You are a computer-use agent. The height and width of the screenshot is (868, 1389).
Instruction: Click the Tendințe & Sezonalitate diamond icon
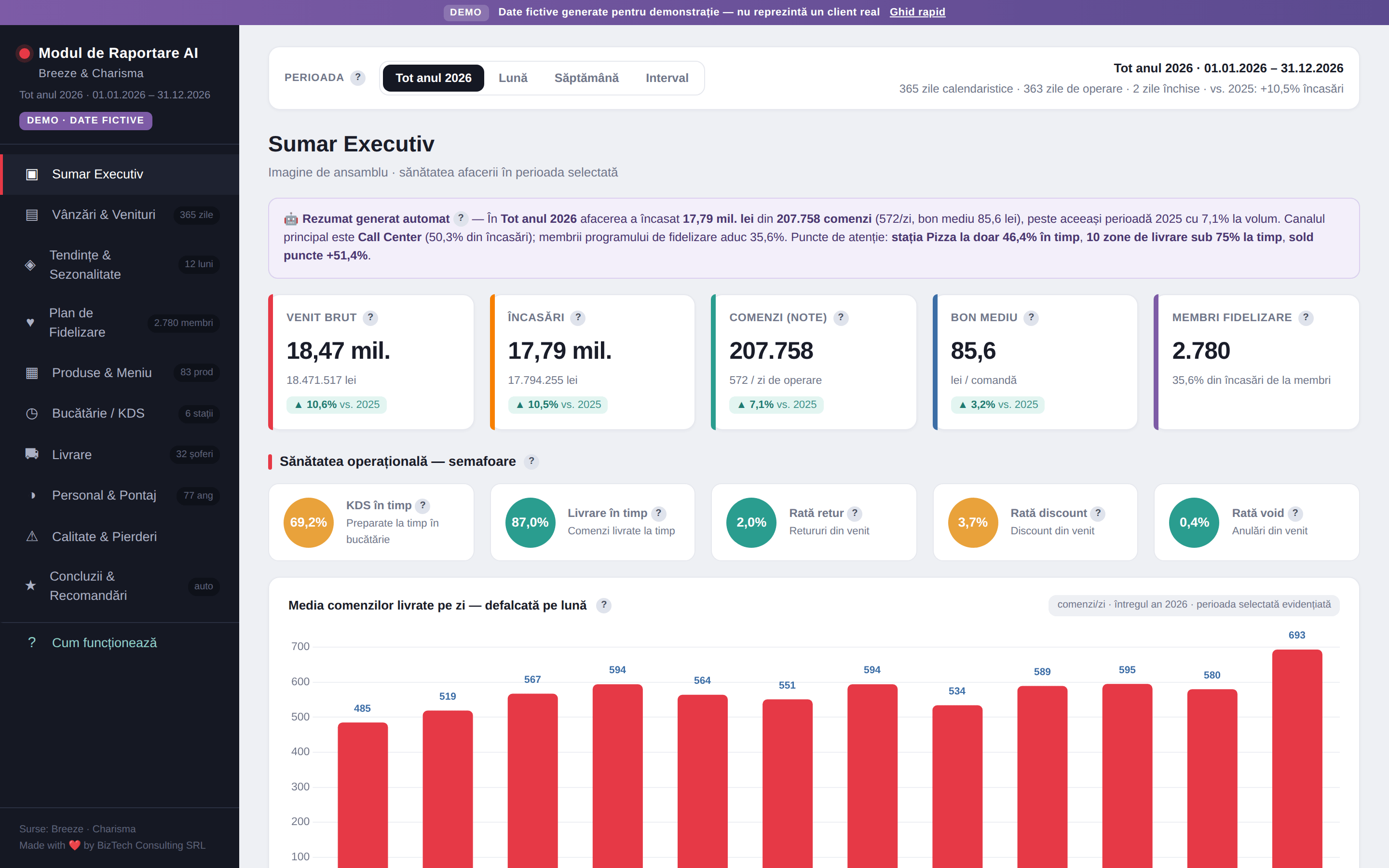pyautogui.click(x=30, y=265)
